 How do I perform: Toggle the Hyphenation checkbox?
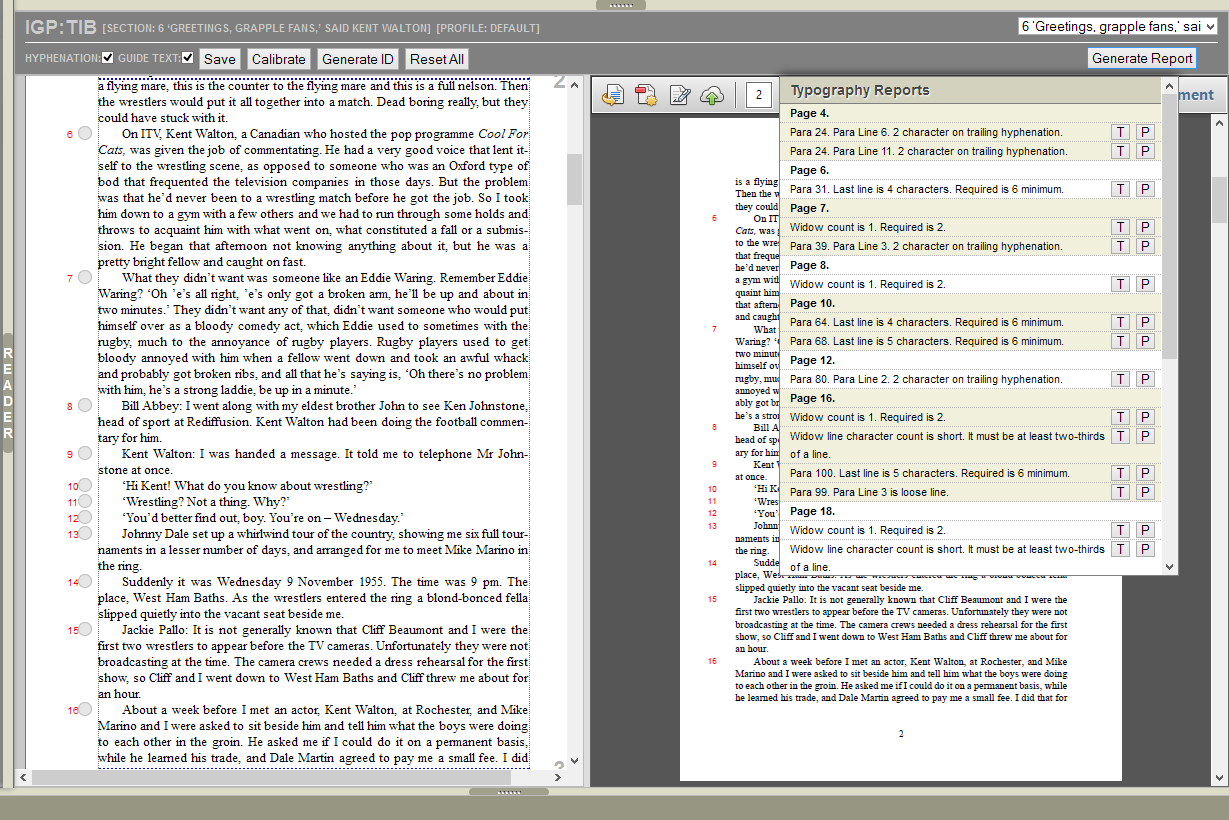click(x=108, y=57)
